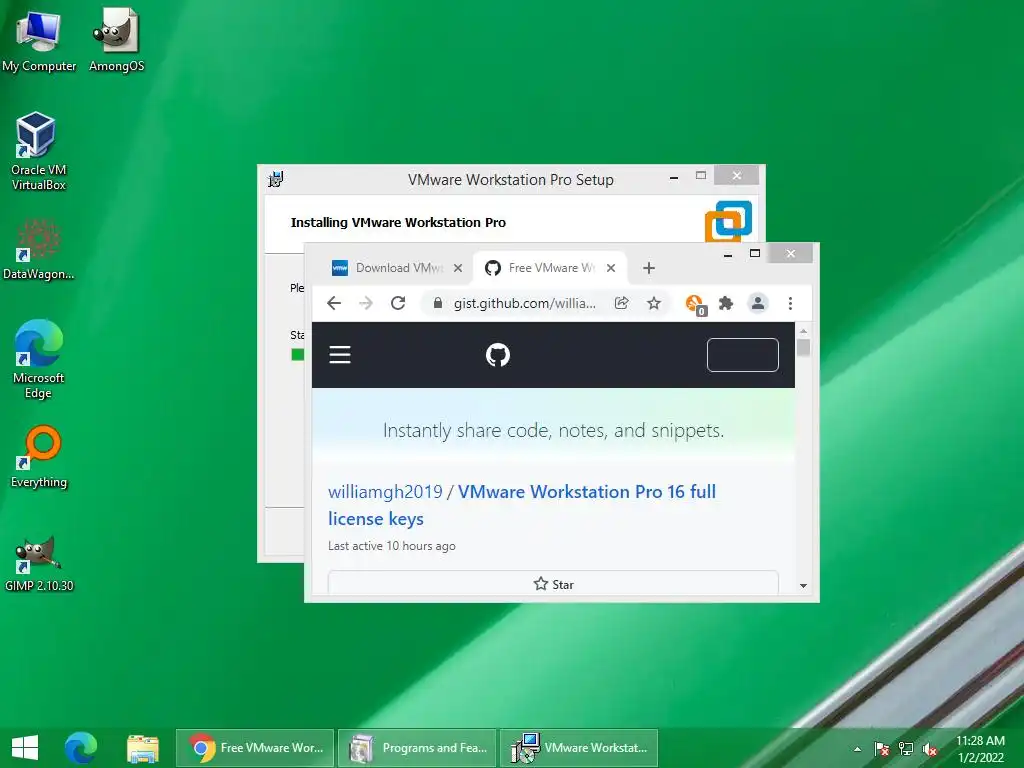The height and width of the screenshot is (768, 1024).
Task: Open GitHub hamburger menu
Action: pyautogui.click(x=340, y=355)
